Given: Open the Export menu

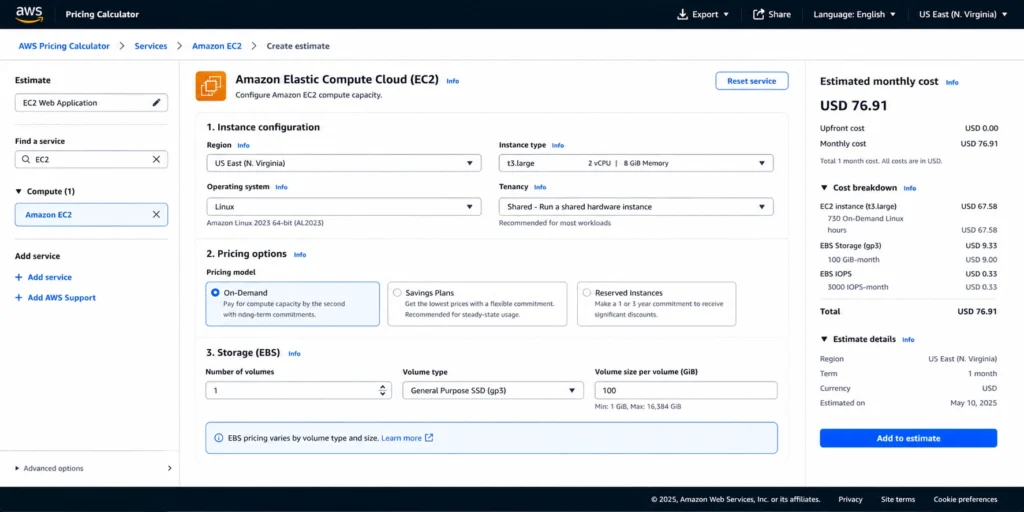Looking at the screenshot, I should click(703, 14).
